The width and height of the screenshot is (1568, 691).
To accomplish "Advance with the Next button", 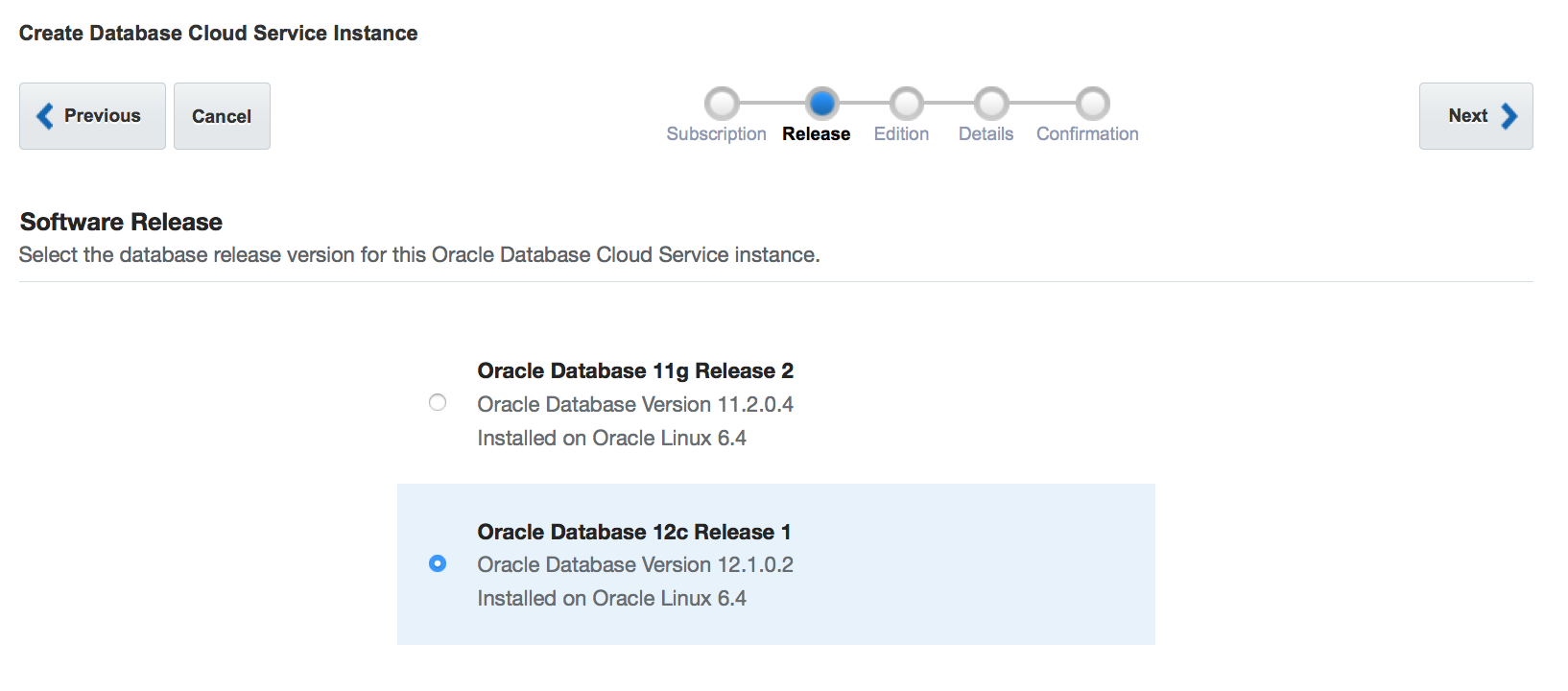I will click(x=1476, y=116).
